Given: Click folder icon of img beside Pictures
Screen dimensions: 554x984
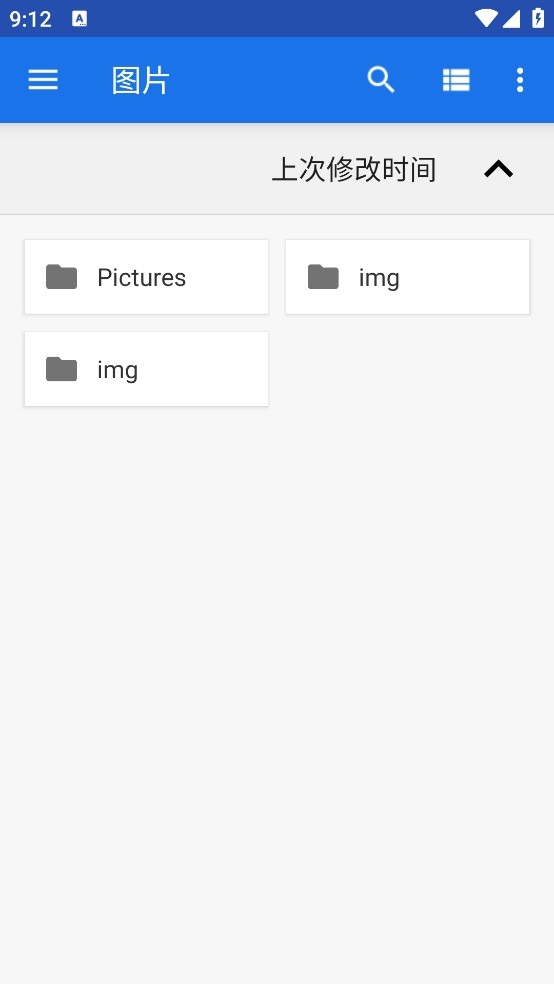Looking at the screenshot, I should tap(323, 277).
